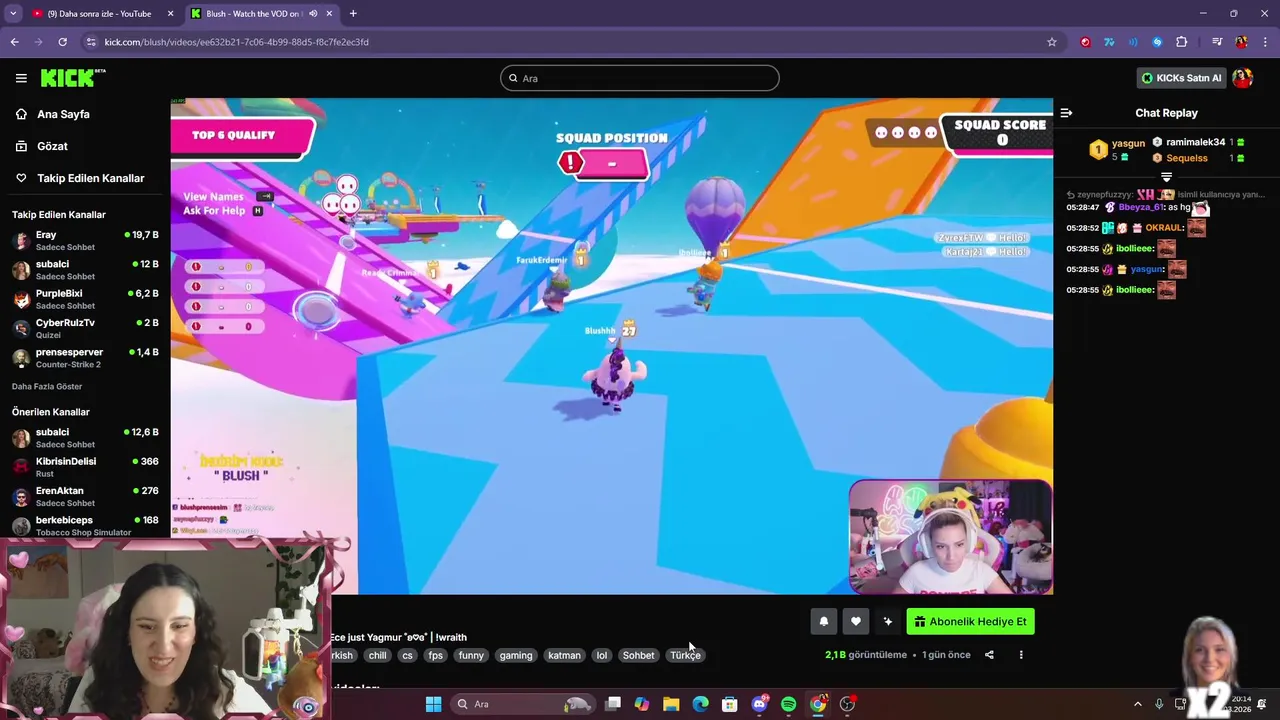Open ErenAktan recommended channel

(x=85, y=497)
